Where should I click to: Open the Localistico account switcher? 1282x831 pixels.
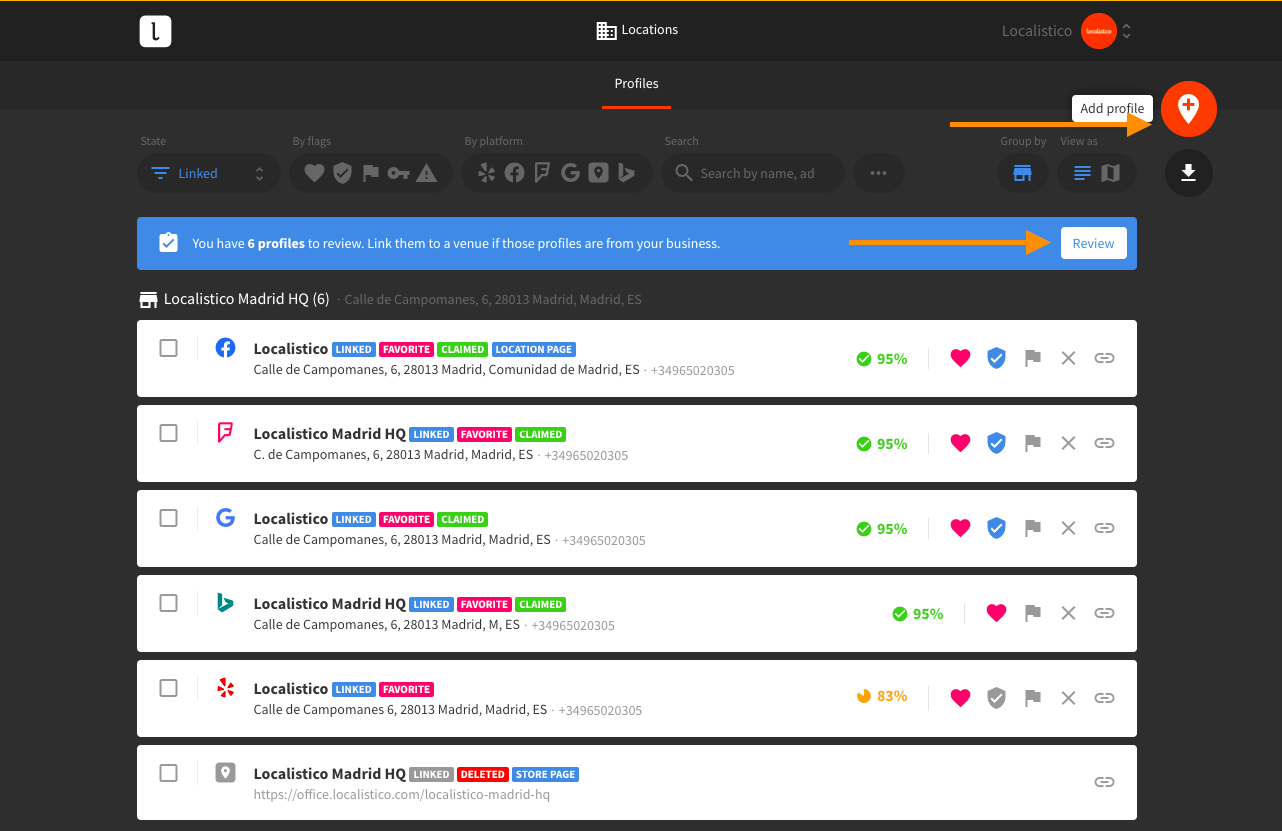1066,31
